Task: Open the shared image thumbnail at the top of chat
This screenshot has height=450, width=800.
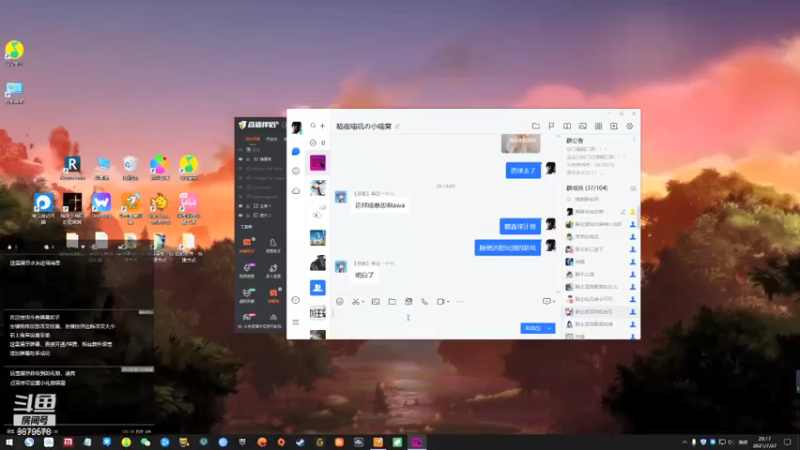Action: (x=520, y=143)
